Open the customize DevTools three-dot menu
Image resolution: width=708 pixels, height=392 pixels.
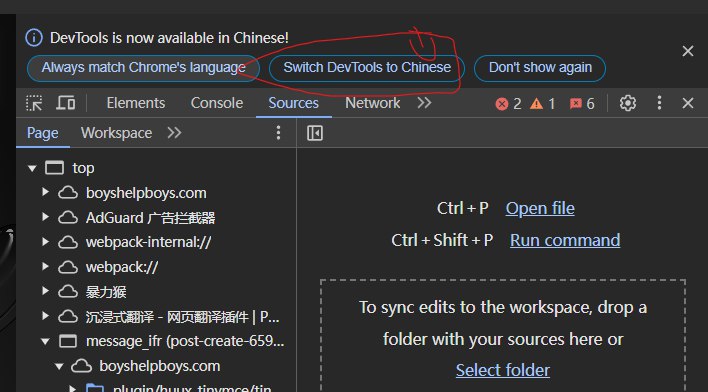pyautogui.click(x=659, y=103)
